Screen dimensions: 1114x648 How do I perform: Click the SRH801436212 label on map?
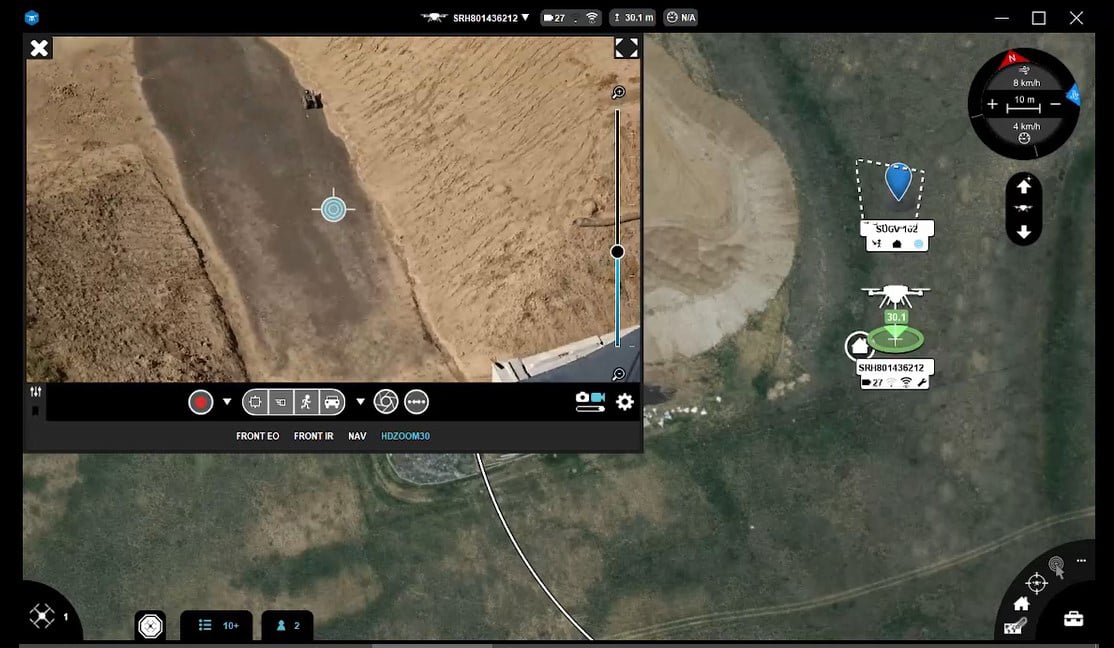pyautogui.click(x=891, y=368)
